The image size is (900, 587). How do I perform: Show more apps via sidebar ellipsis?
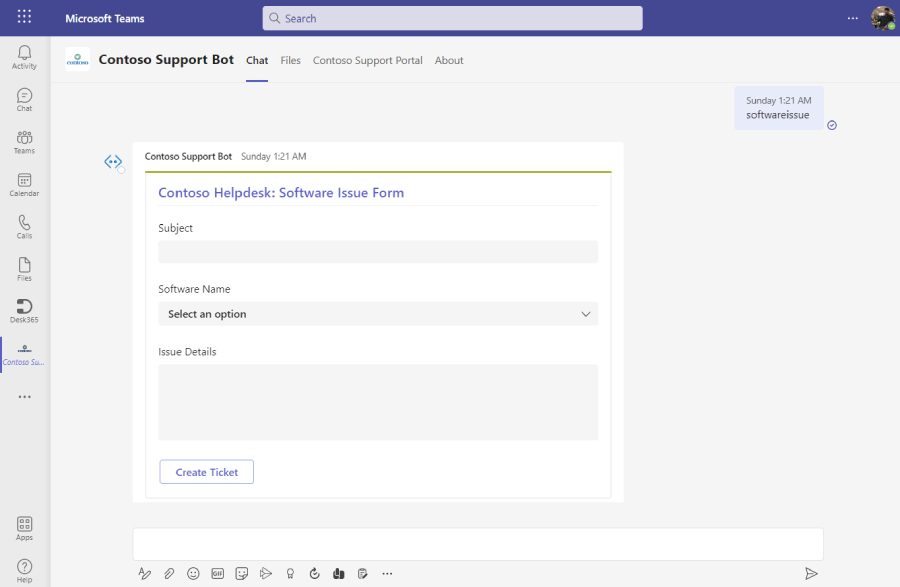pos(24,396)
